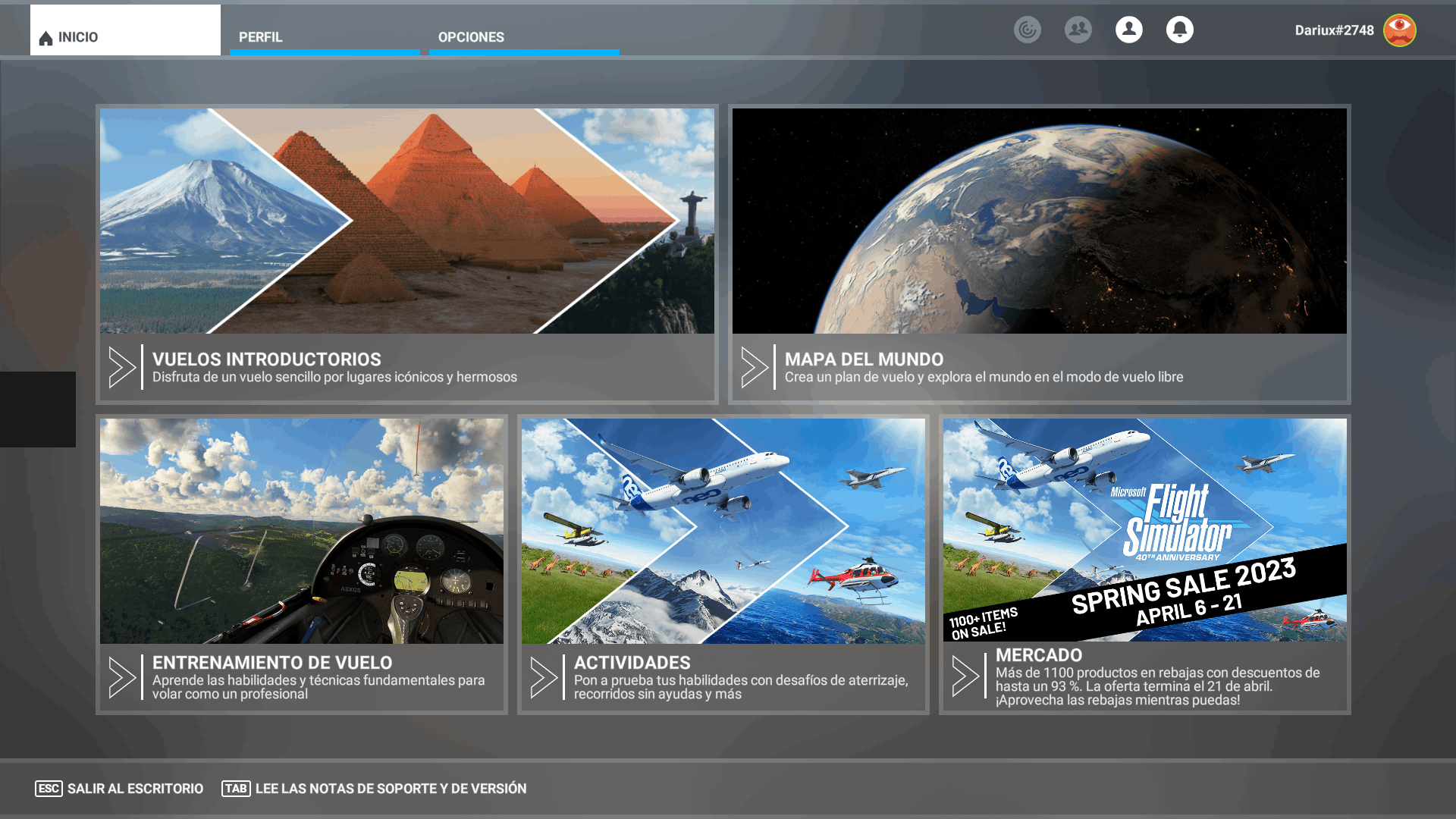The height and width of the screenshot is (819, 1456).
Task: Click the Dariux#2748 username text
Action: (x=1334, y=30)
